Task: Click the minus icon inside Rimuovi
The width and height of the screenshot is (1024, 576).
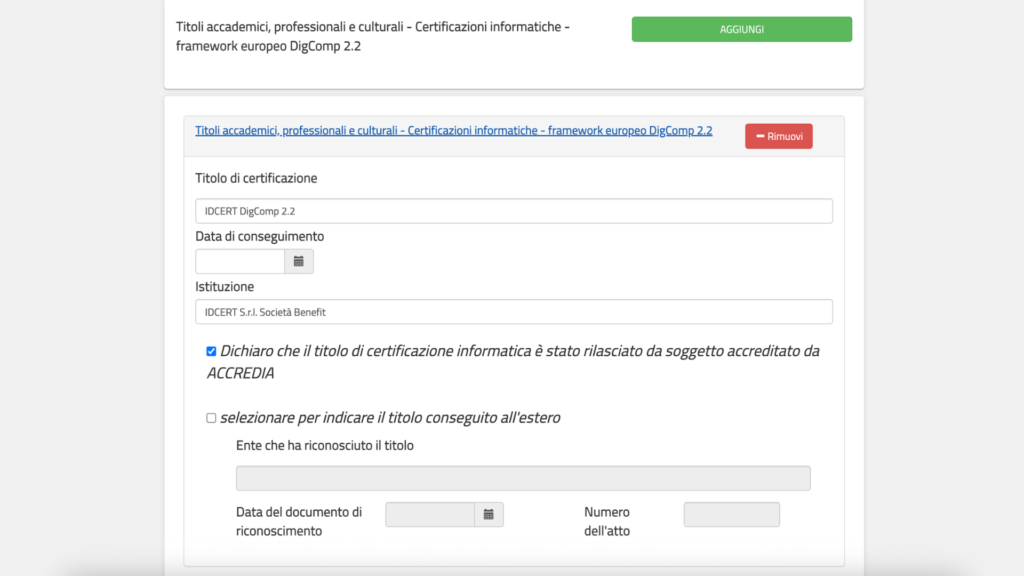Action: coord(760,137)
